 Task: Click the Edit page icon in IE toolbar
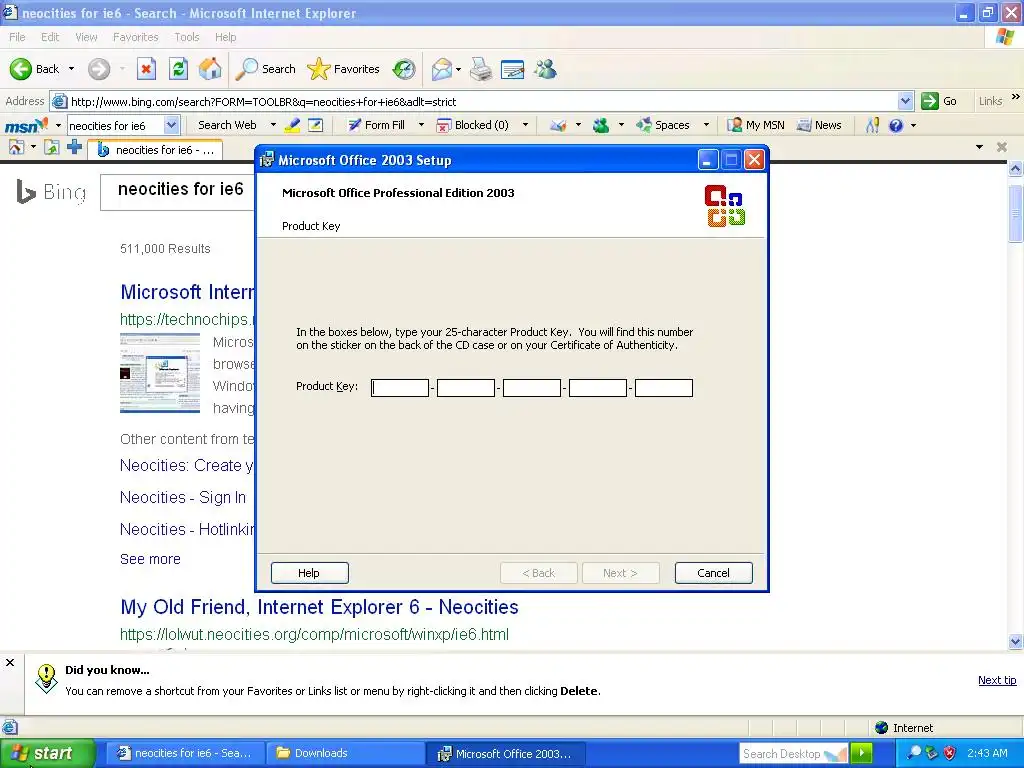point(513,69)
